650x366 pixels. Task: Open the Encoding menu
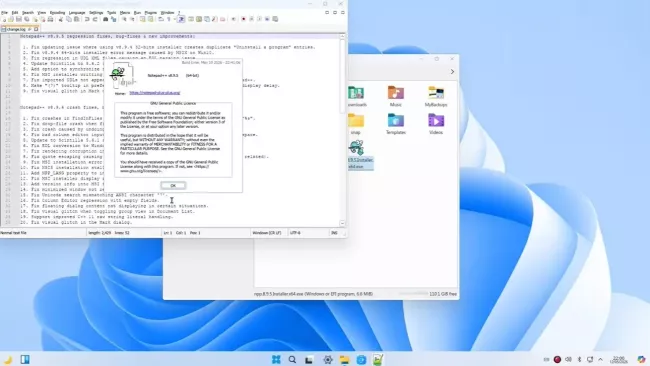[57, 13]
